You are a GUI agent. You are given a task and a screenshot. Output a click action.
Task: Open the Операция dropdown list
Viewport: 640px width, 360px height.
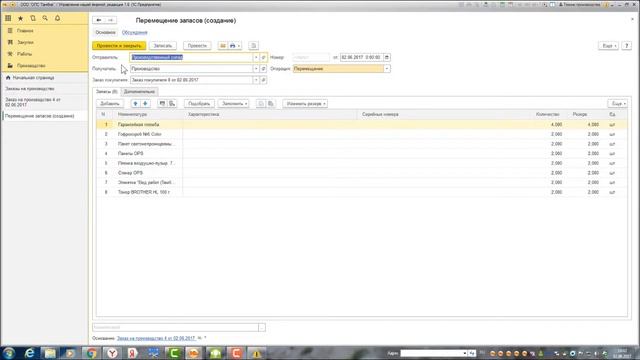tap(387, 69)
